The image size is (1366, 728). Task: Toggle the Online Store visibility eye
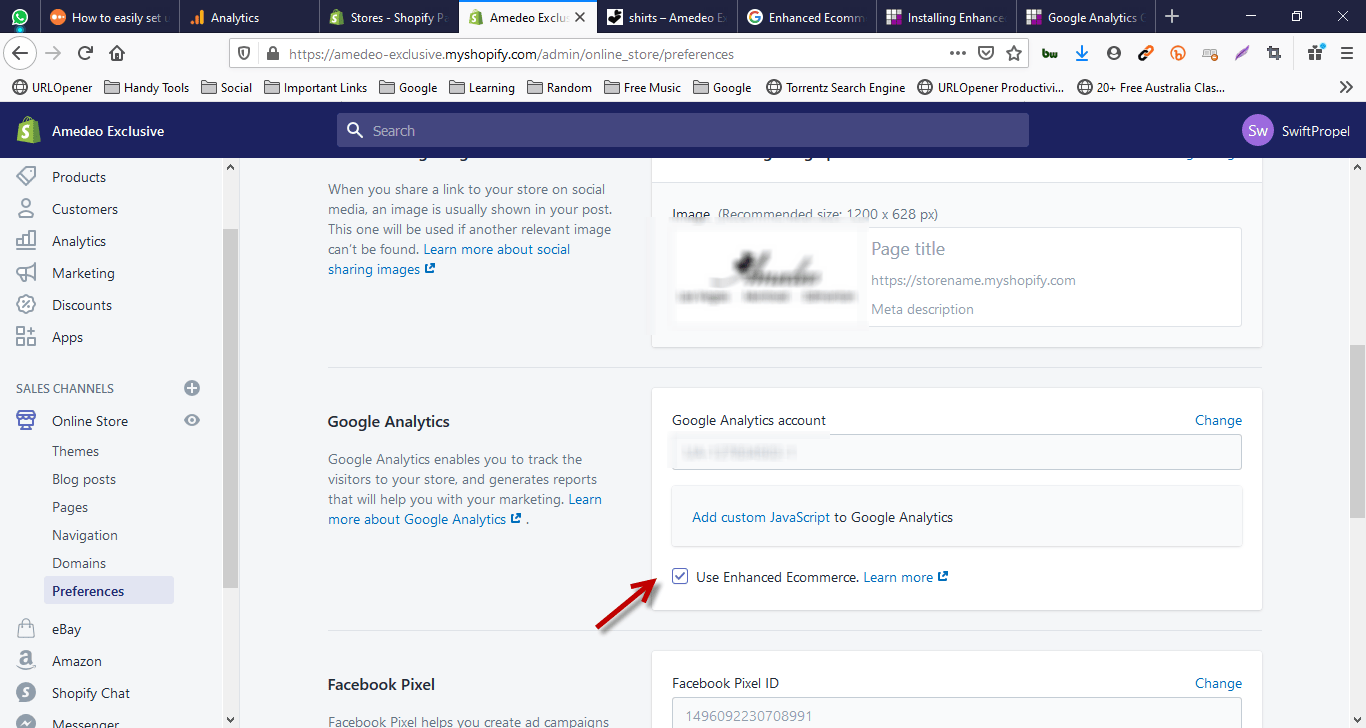(x=191, y=420)
